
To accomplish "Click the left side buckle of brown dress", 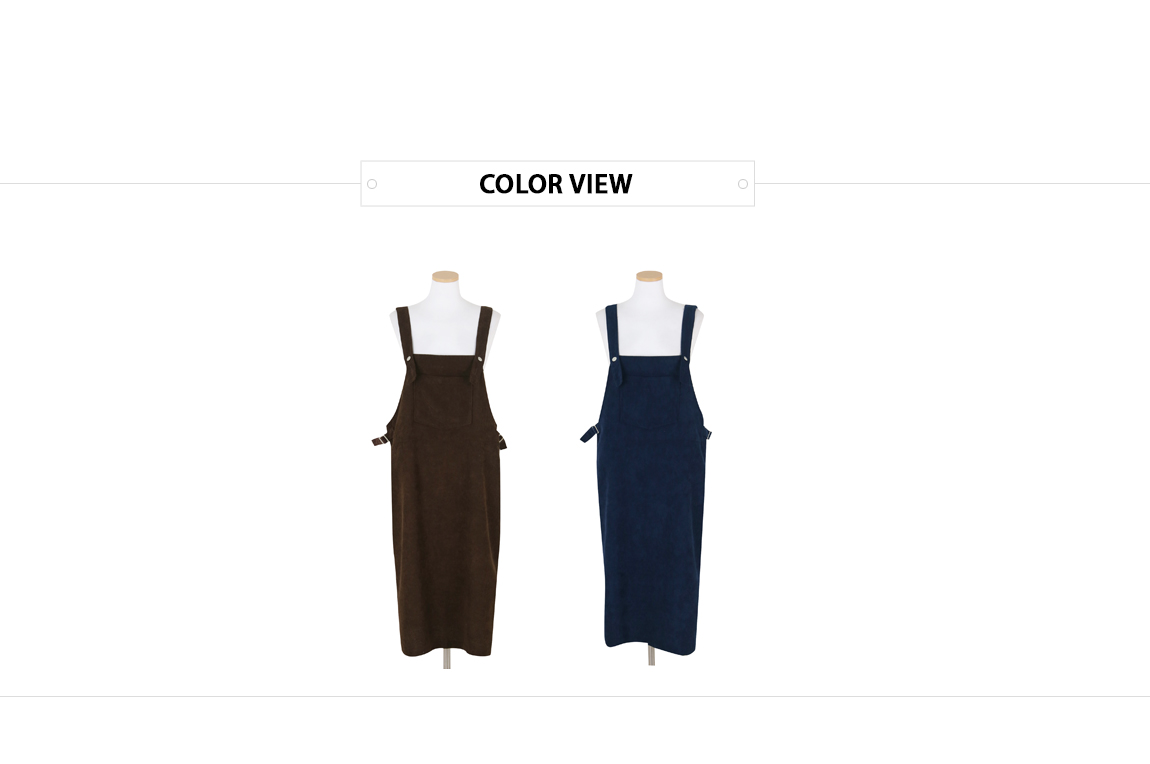I will click(x=381, y=440).
